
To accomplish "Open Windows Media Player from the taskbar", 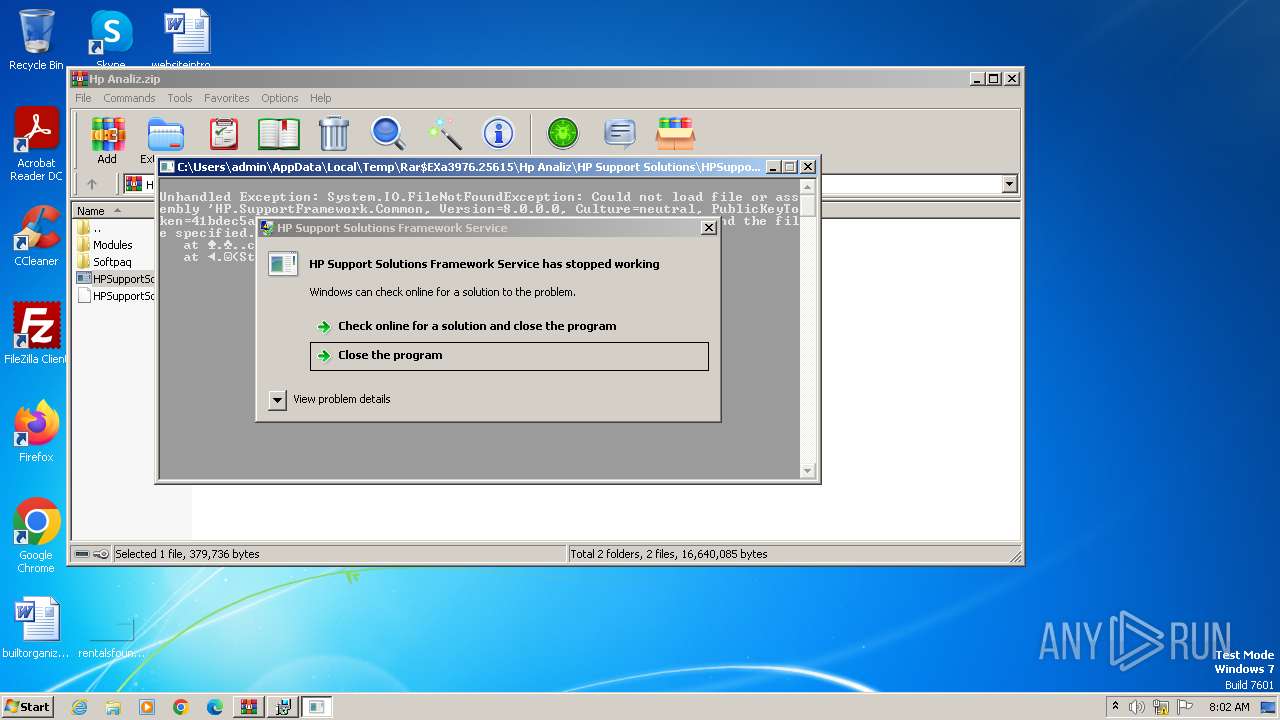I will click(147, 707).
